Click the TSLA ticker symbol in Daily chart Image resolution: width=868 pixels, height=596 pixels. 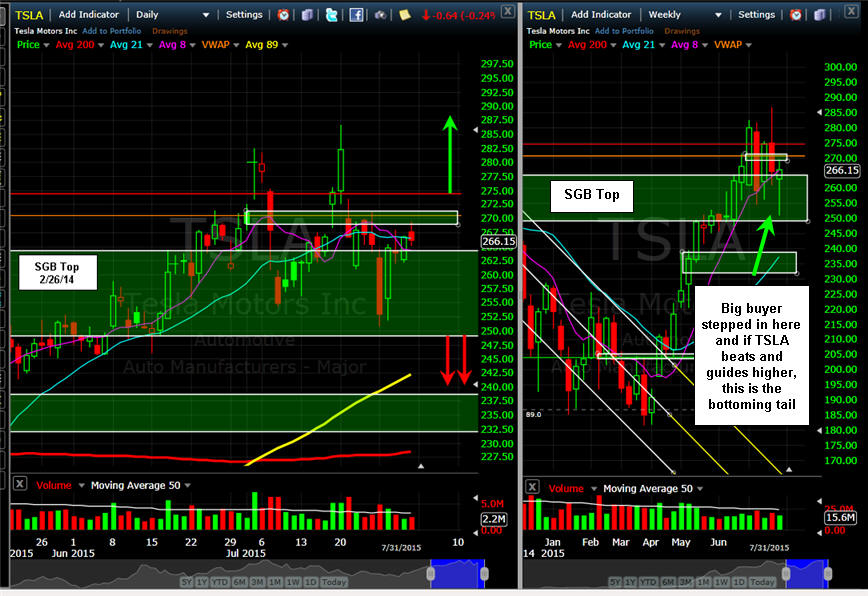pyautogui.click(x=29, y=15)
